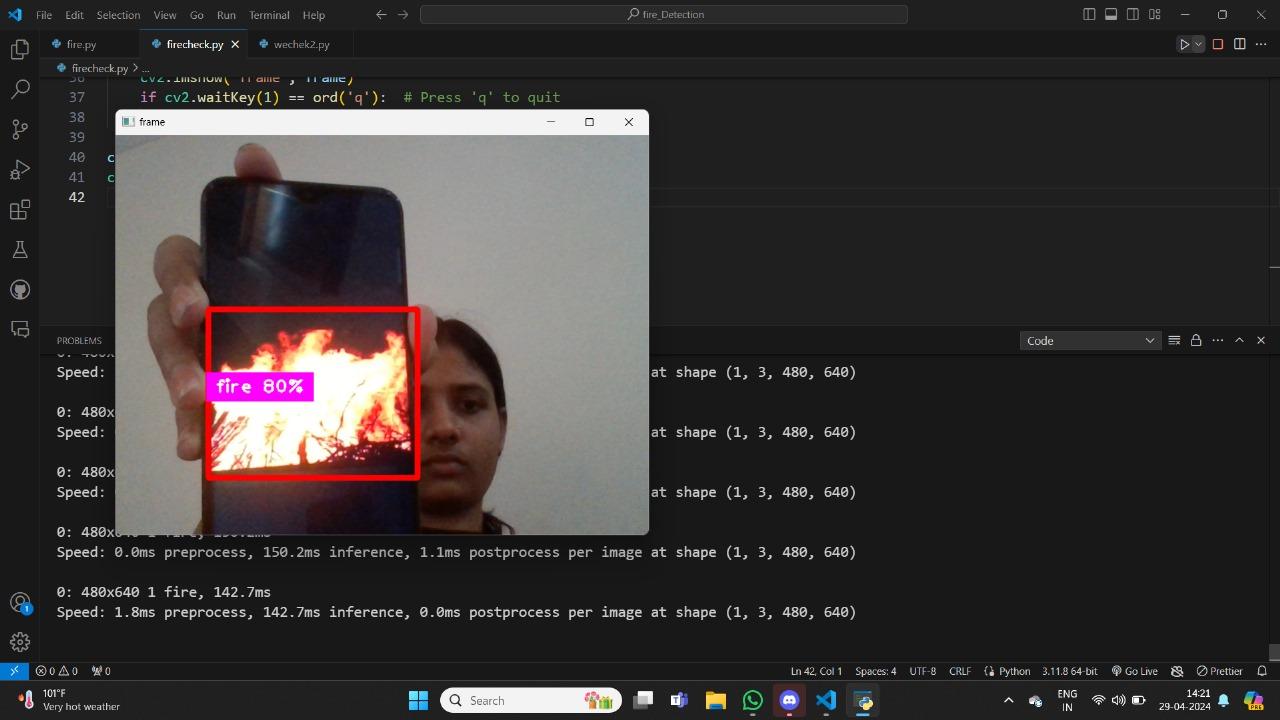The height and width of the screenshot is (720, 1280).
Task: Open the Windows Start menu
Action: [418, 700]
